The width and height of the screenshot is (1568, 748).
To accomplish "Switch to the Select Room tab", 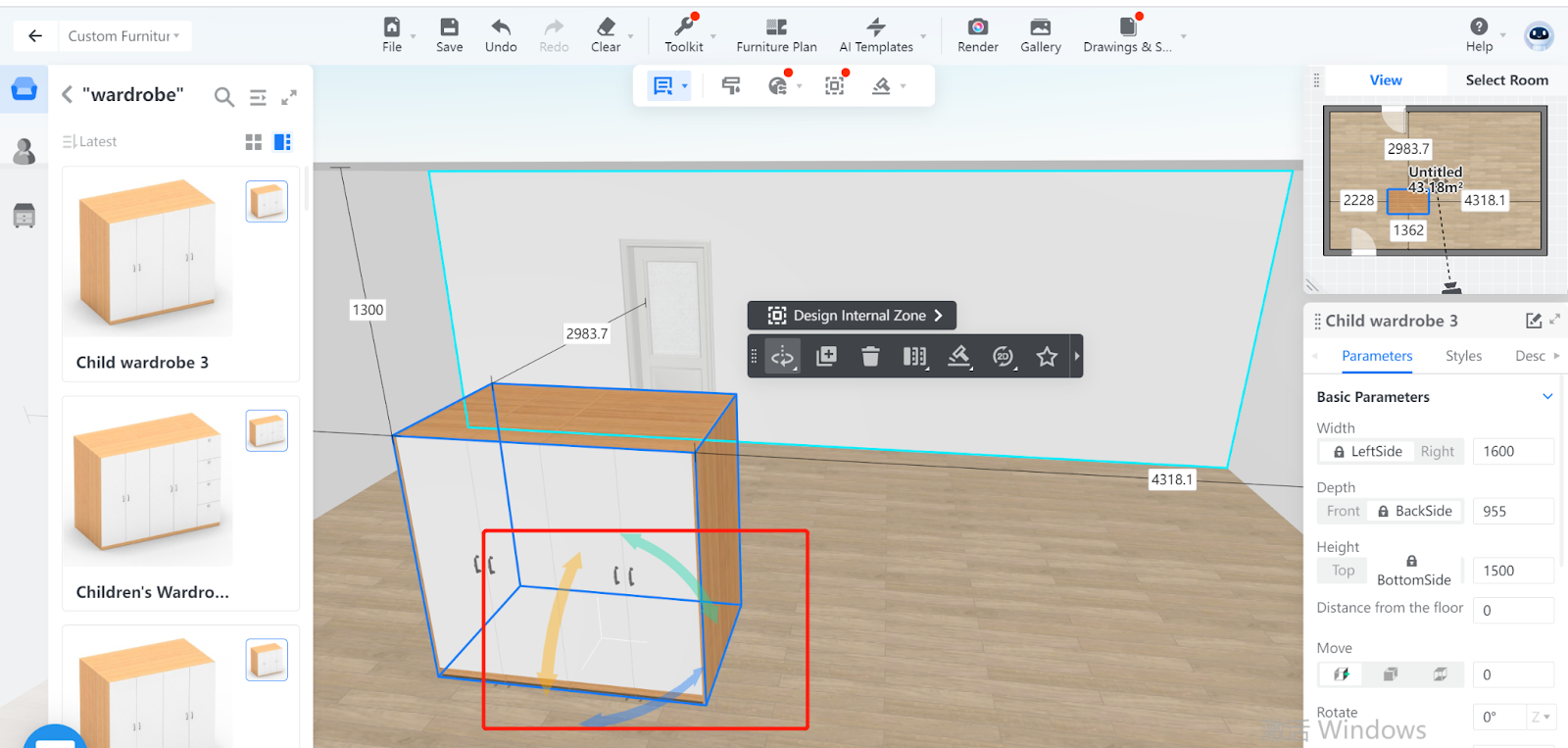I will tap(1506, 80).
